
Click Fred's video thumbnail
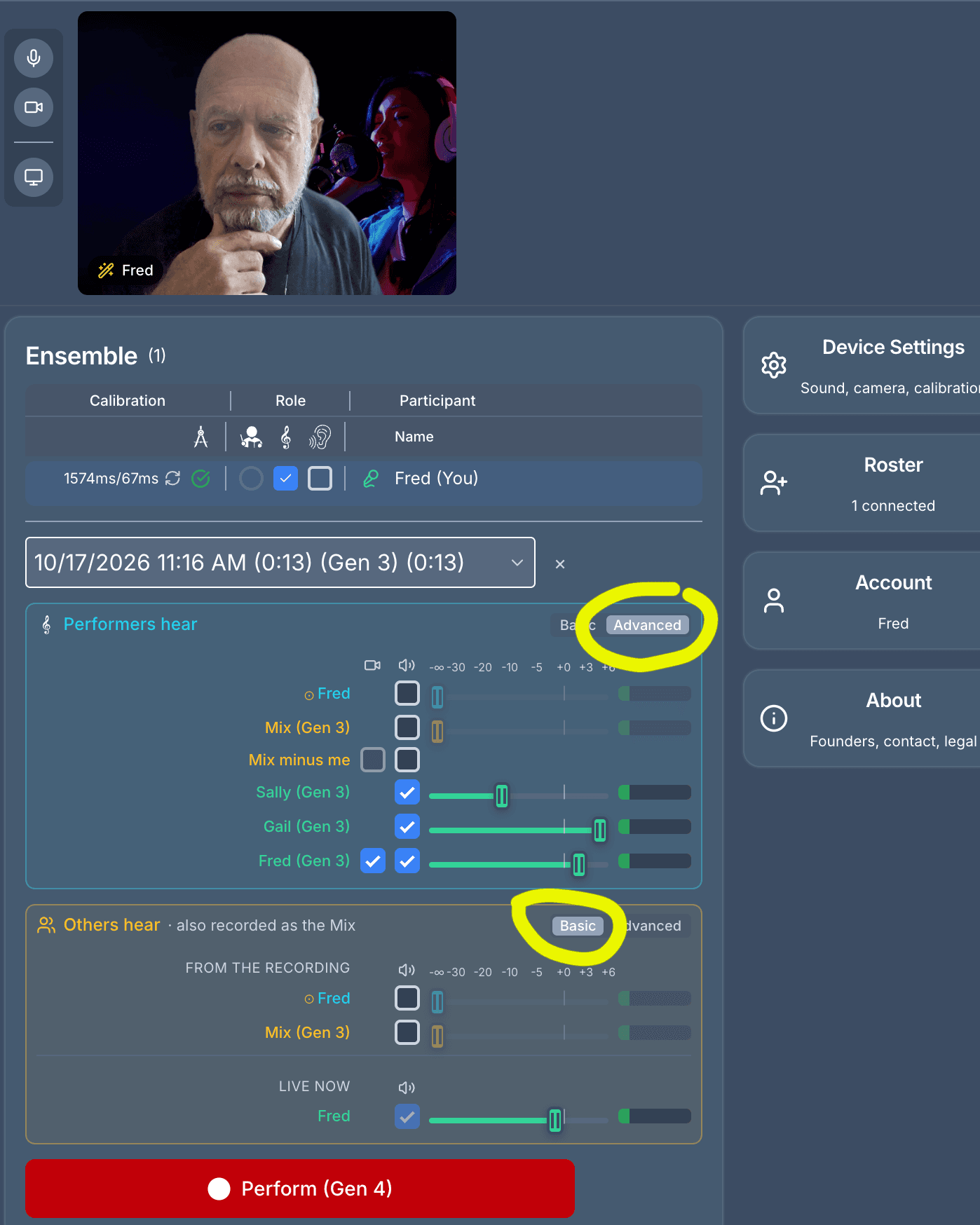coord(267,153)
